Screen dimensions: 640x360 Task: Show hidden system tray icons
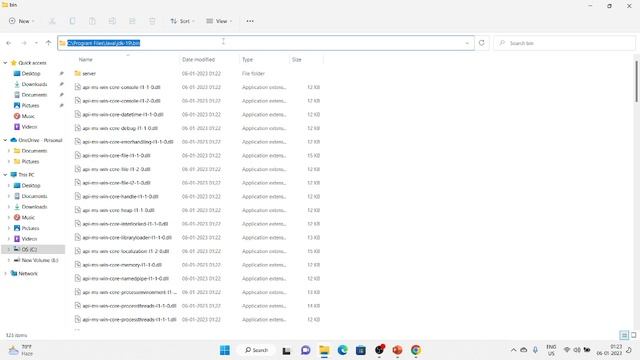click(x=513, y=350)
